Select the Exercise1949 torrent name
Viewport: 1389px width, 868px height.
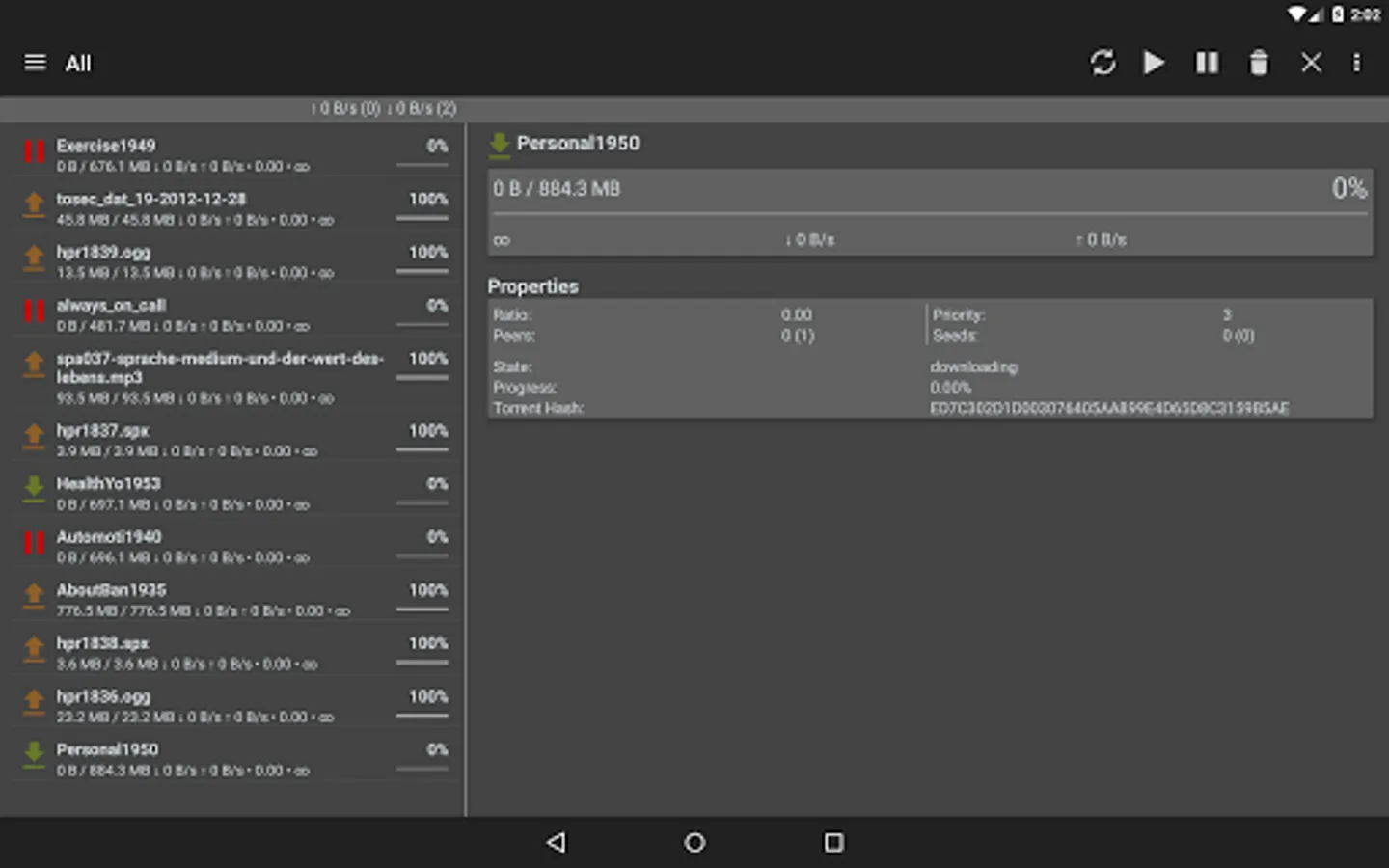point(105,146)
